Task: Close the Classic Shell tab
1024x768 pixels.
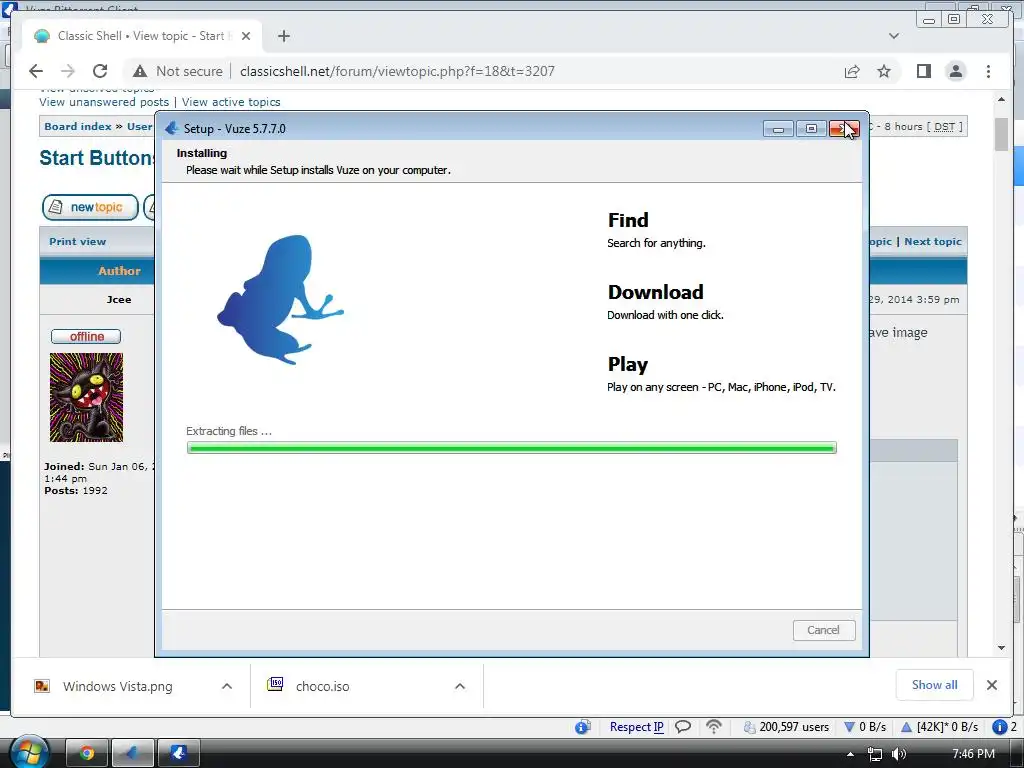Action: [x=246, y=36]
